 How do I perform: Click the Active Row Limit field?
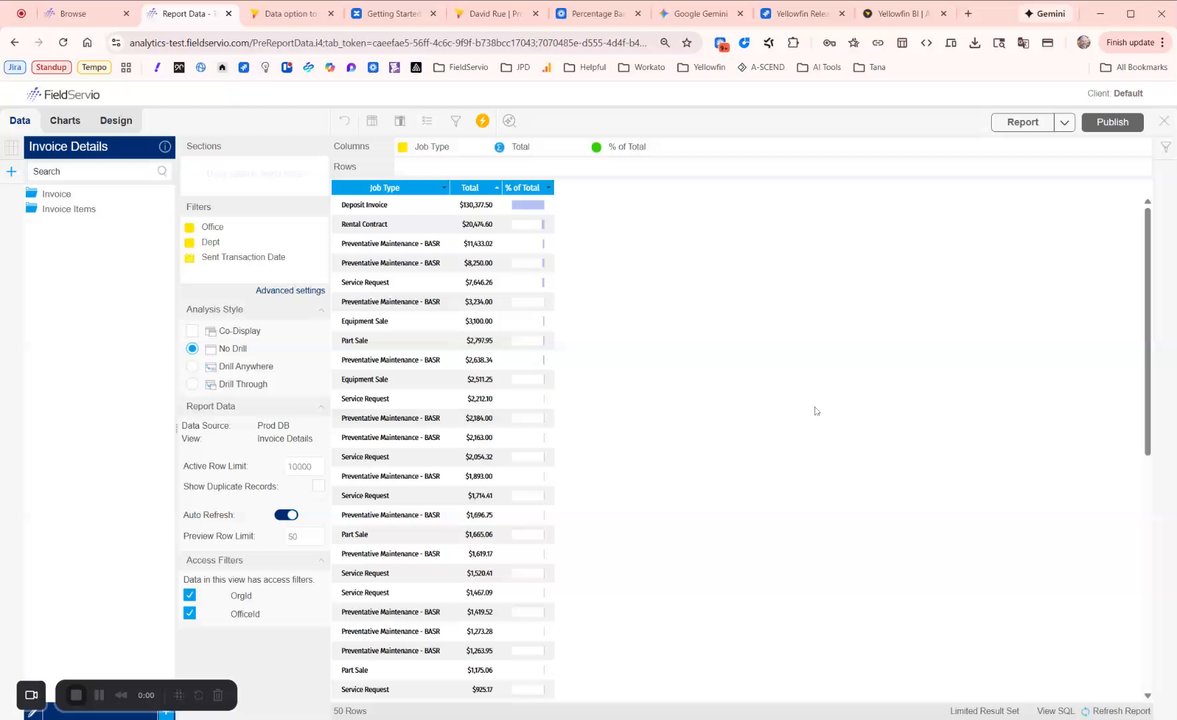pyautogui.click(x=303, y=466)
